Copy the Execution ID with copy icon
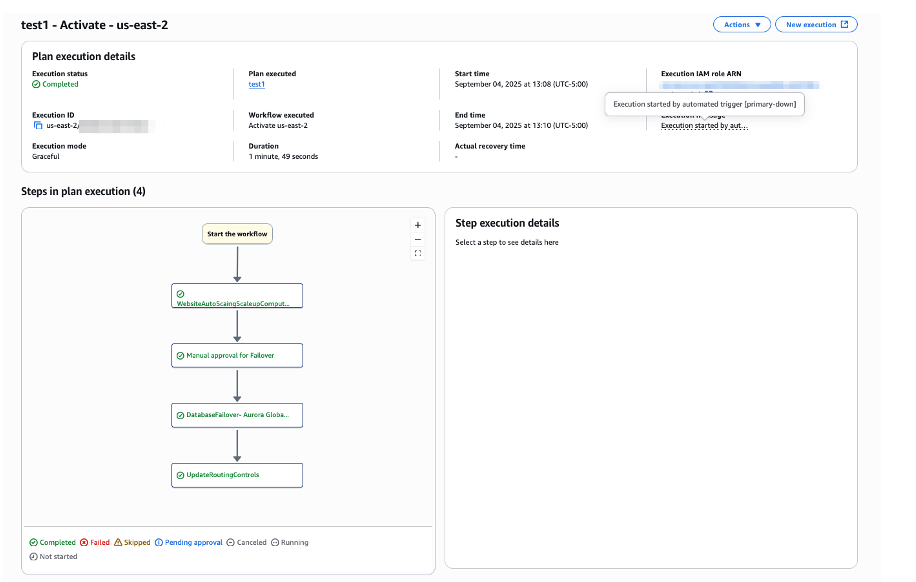 [37, 126]
